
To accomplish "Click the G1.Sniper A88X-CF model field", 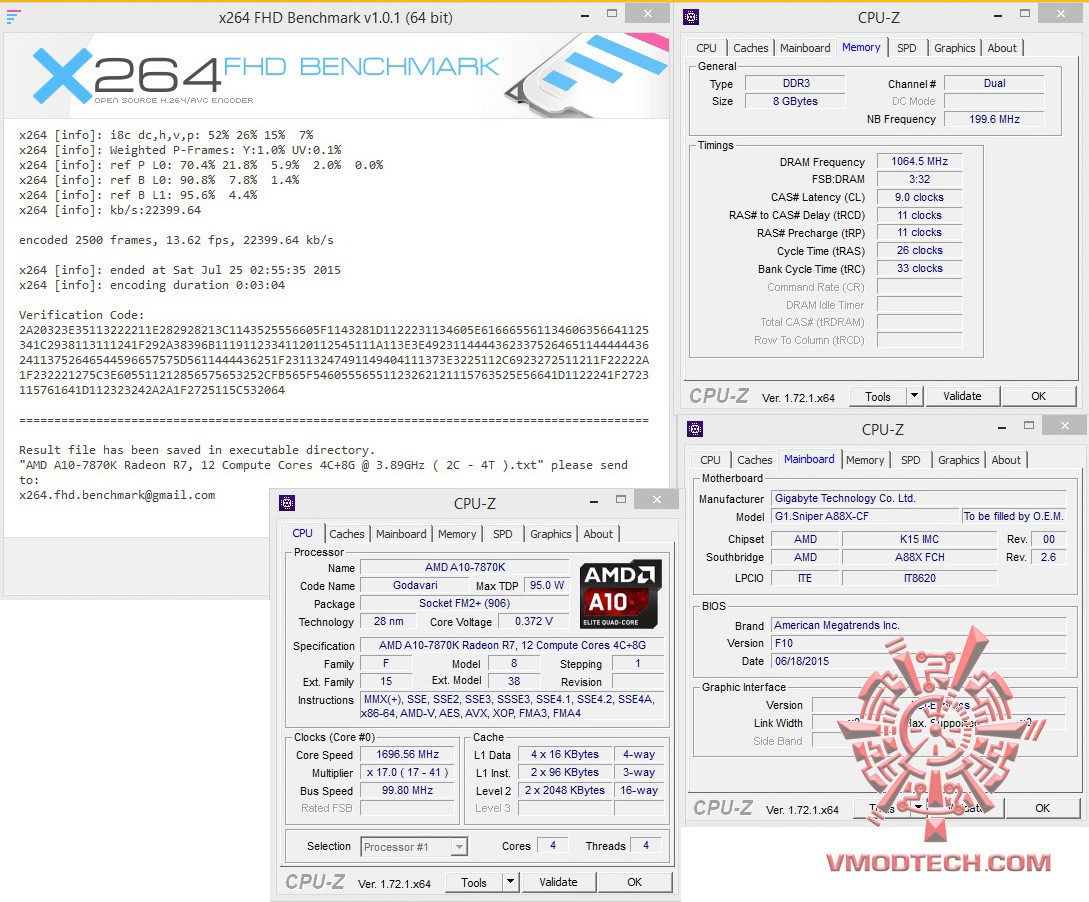I will [x=865, y=516].
